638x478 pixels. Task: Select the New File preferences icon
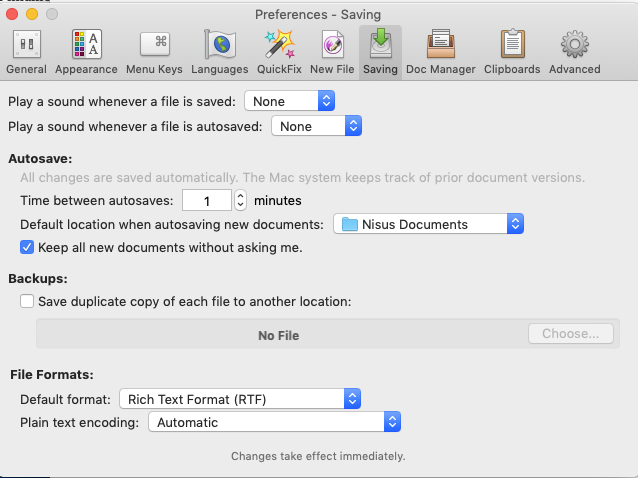[x=331, y=52]
